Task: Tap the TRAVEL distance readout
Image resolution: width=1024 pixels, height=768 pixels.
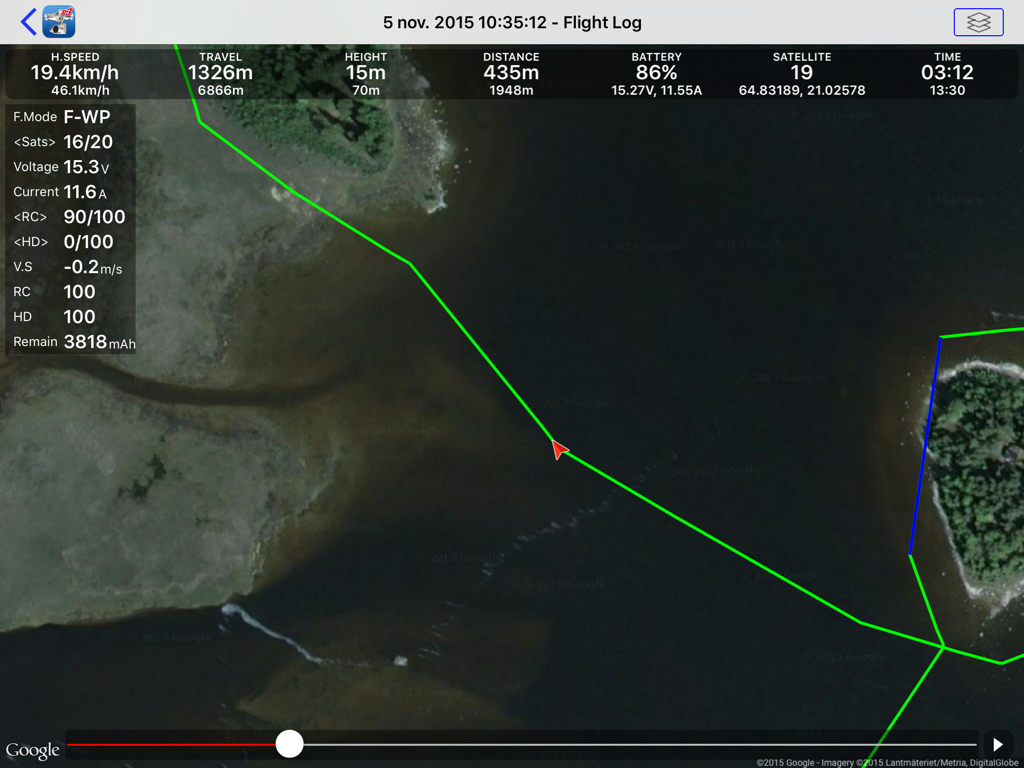Action: [221, 73]
